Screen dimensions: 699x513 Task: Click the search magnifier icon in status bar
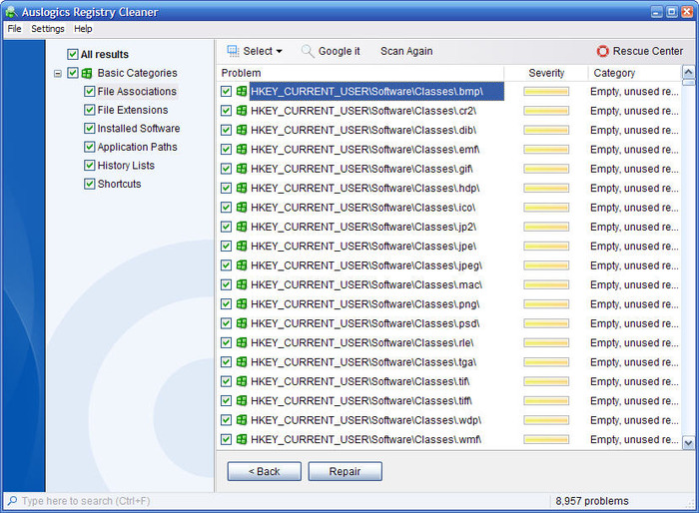pos(11,501)
